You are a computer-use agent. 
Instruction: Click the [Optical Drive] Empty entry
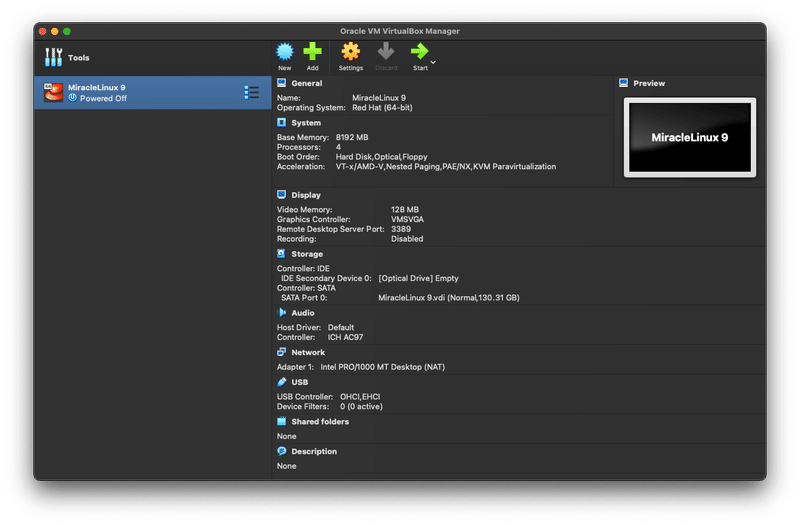click(418, 278)
